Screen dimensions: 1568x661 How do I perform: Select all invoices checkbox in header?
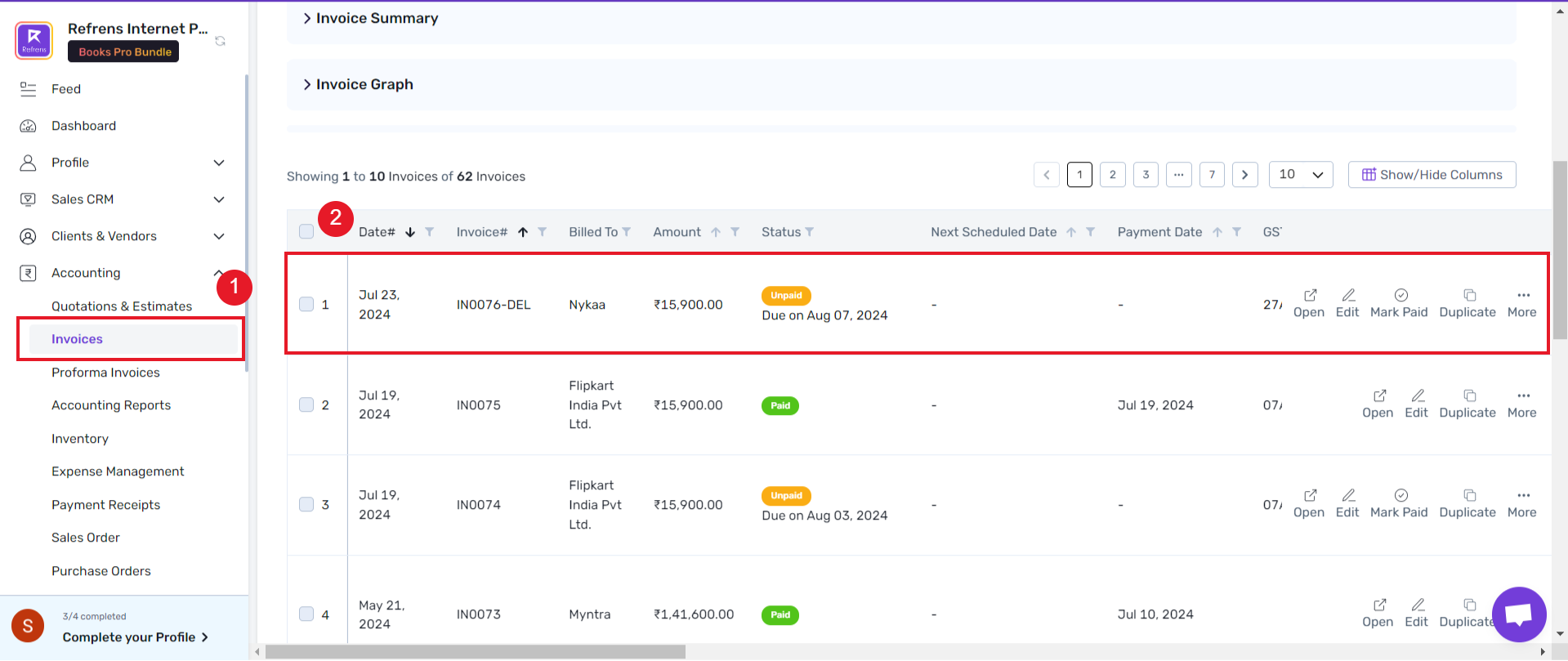[x=306, y=231]
